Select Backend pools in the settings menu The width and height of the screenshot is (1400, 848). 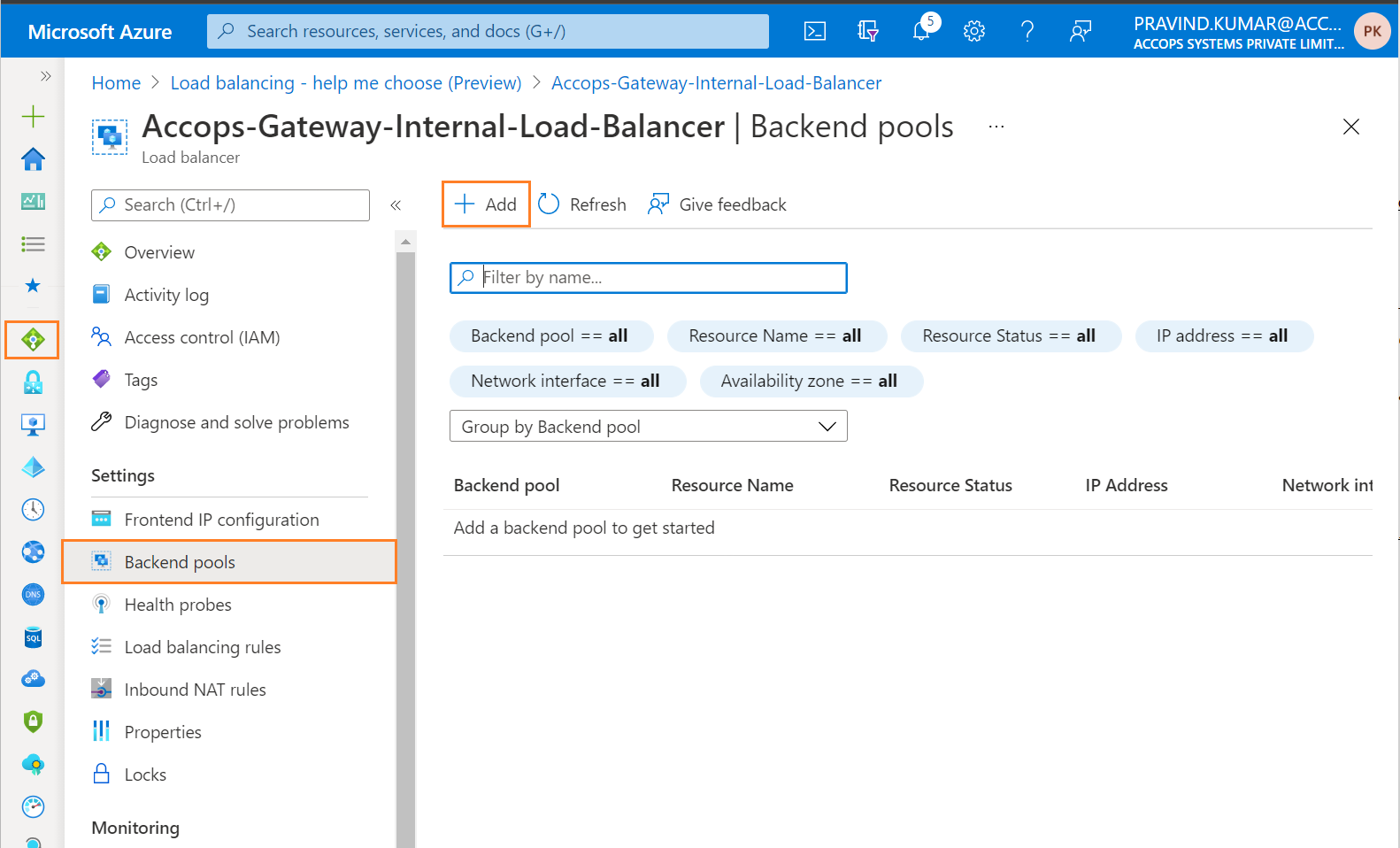pos(228,562)
